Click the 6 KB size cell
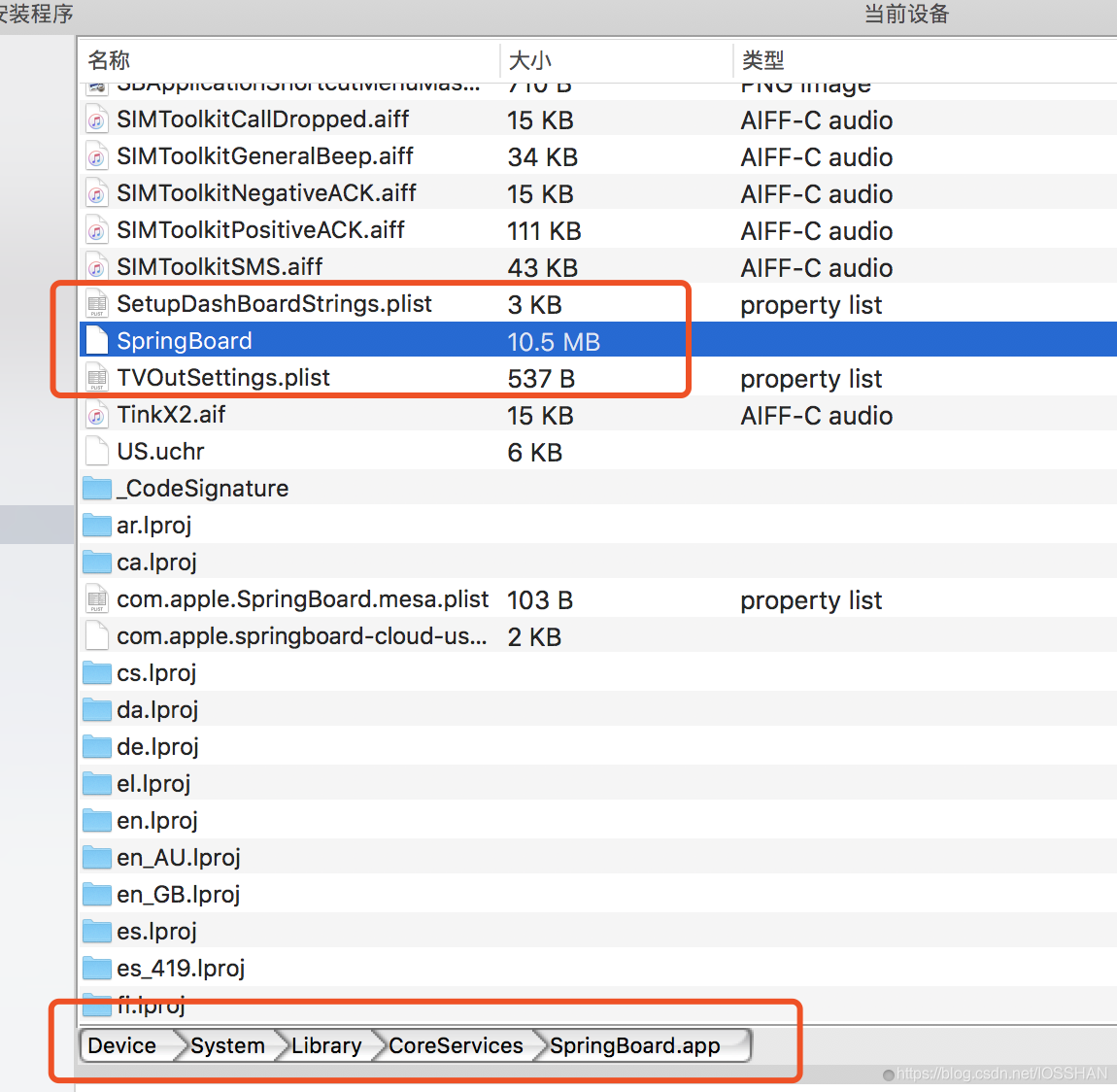Screen dimensions: 1117x1092 [535, 453]
